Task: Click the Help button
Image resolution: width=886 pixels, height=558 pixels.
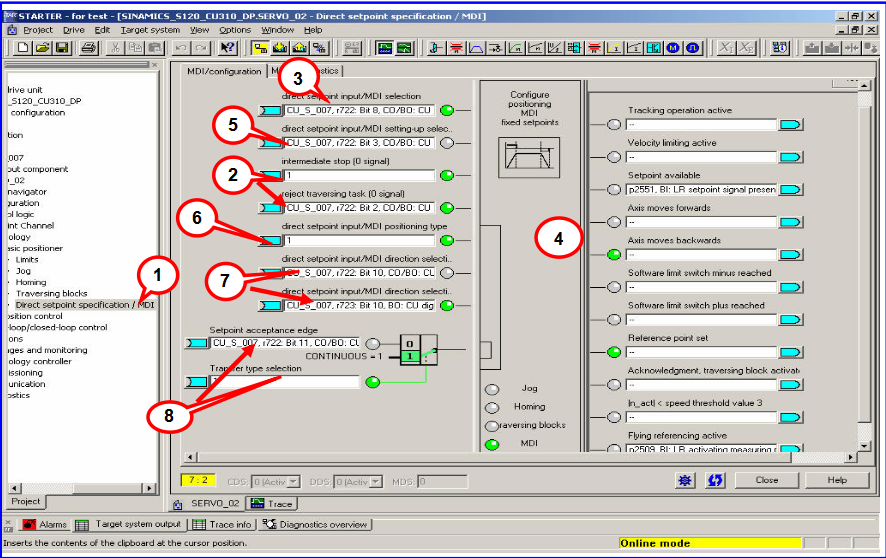Action: click(836, 480)
